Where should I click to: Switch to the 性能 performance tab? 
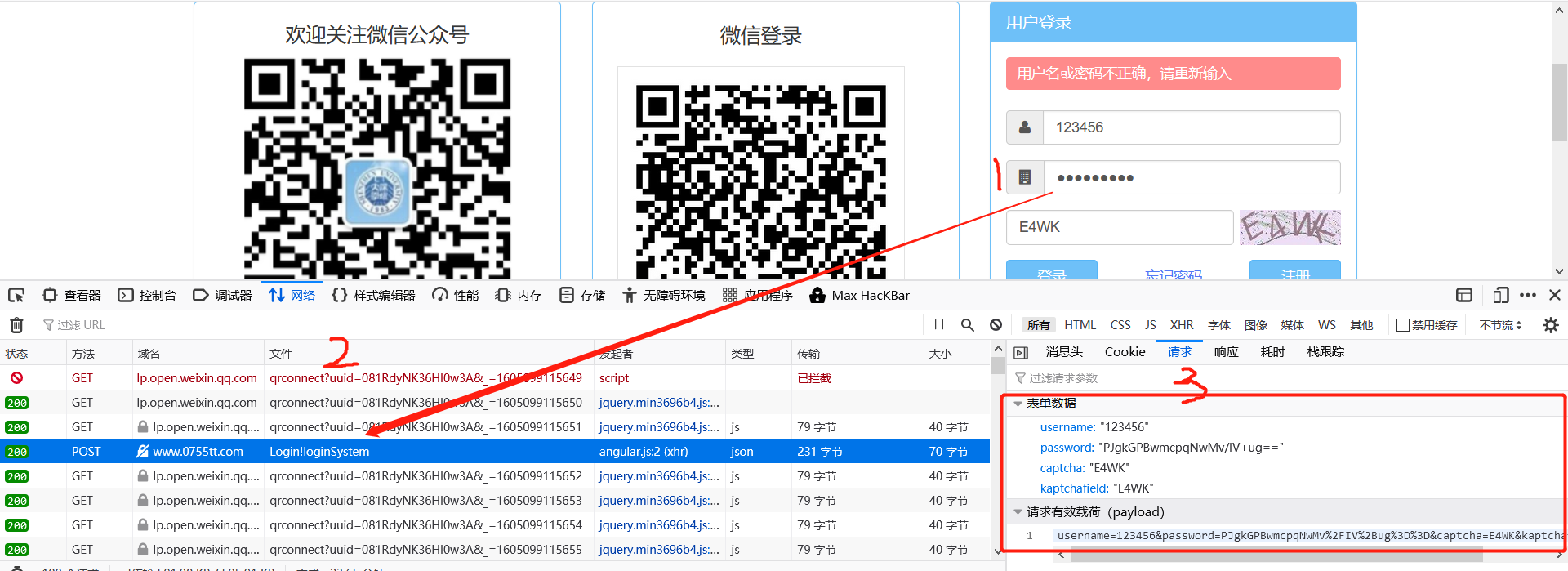click(456, 296)
